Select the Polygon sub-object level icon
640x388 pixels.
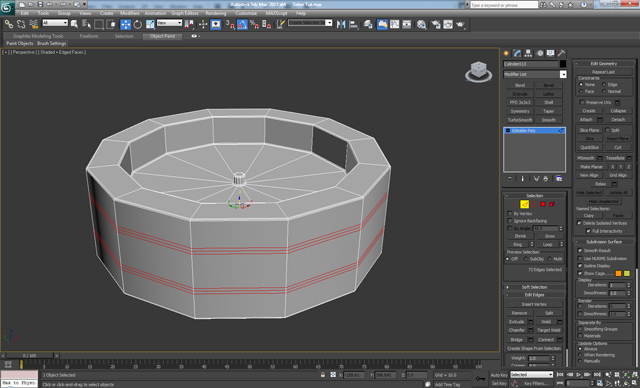click(542, 204)
